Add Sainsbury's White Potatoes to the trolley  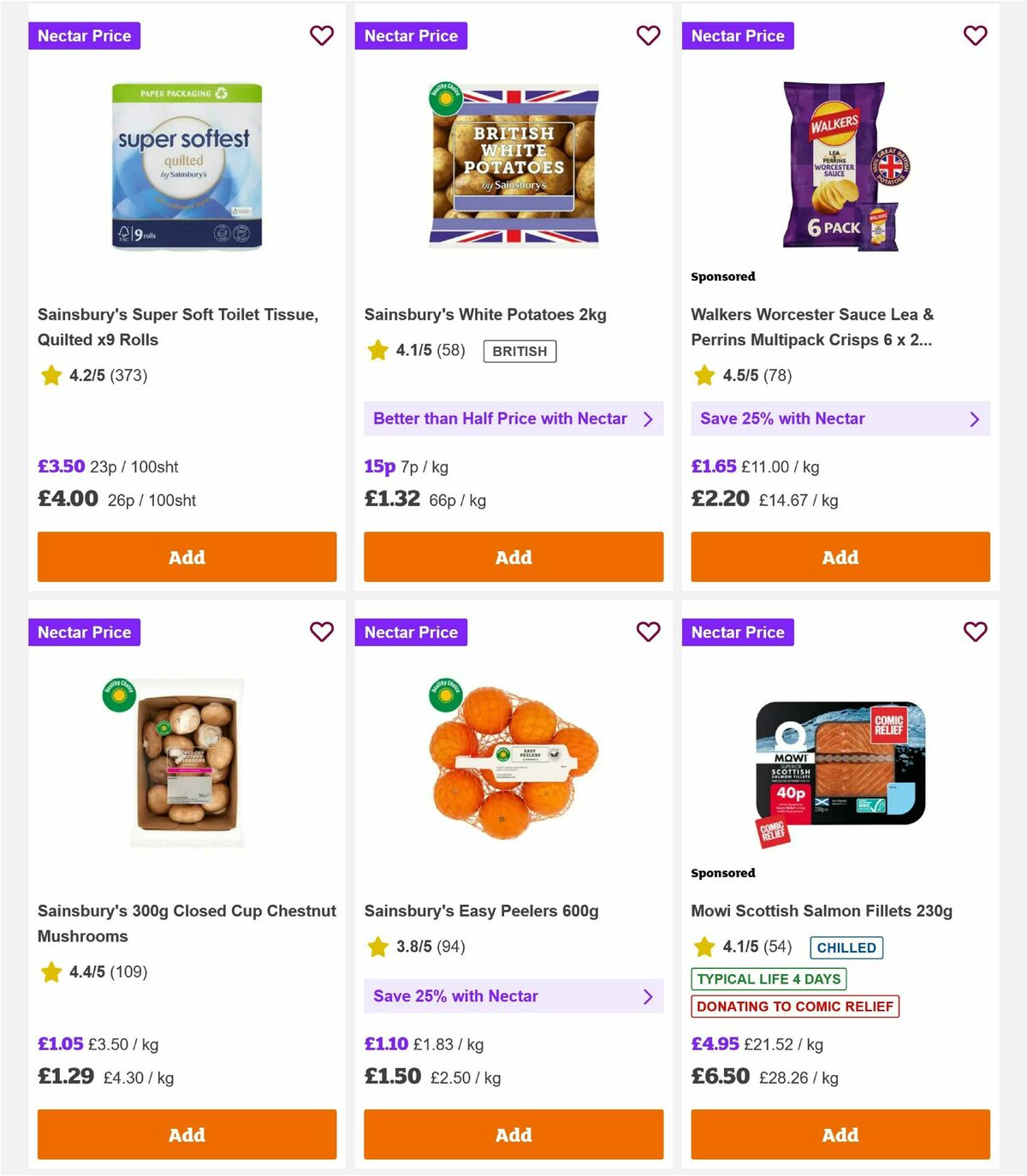[513, 556]
